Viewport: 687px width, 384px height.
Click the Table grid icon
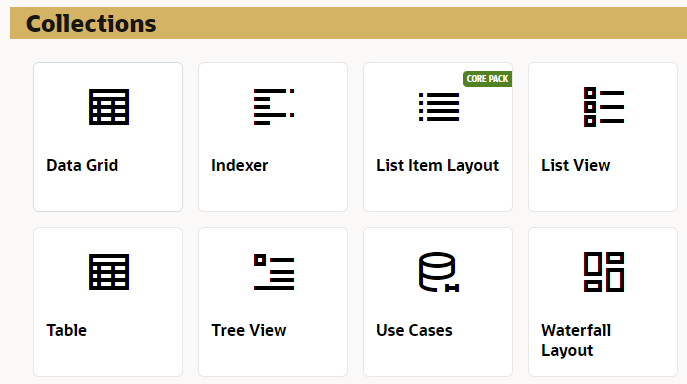click(x=109, y=272)
